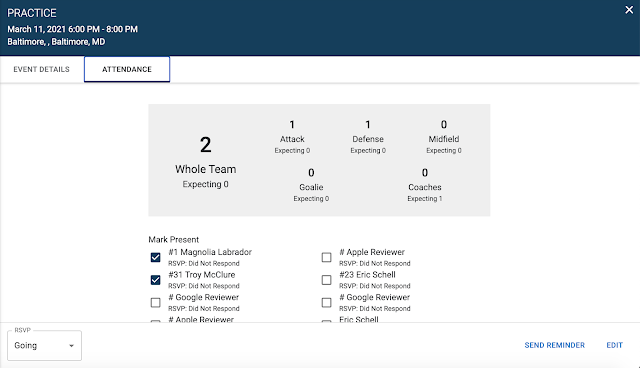This screenshot has height=368, width=640.
Task: Mark # Apple Reviewer in right column present
Action: coord(327,257)
